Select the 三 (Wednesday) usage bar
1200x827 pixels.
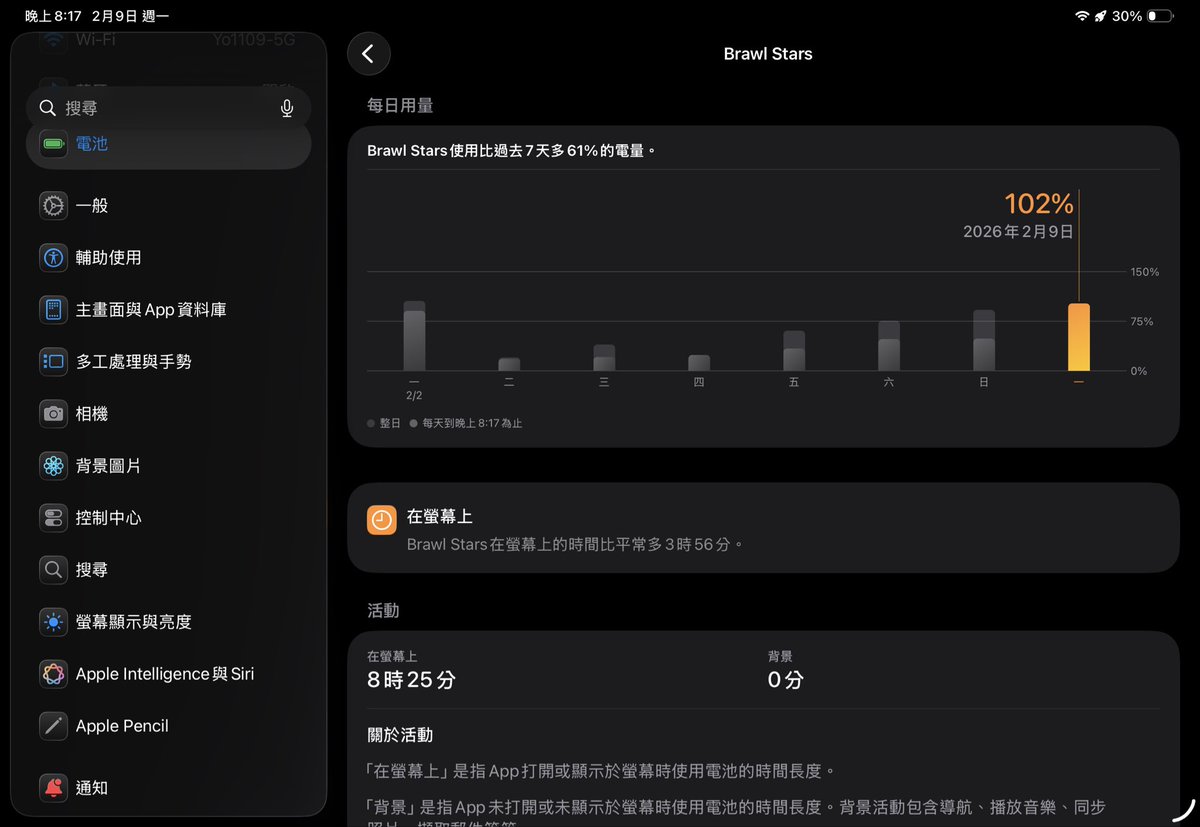pyautogui.click(x=604, y=358)
